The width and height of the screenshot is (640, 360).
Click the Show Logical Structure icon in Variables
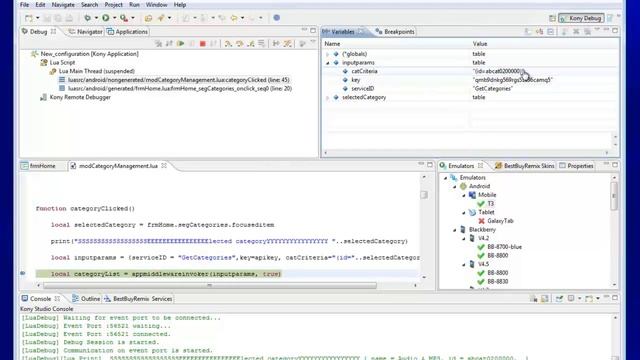[539, 31]
